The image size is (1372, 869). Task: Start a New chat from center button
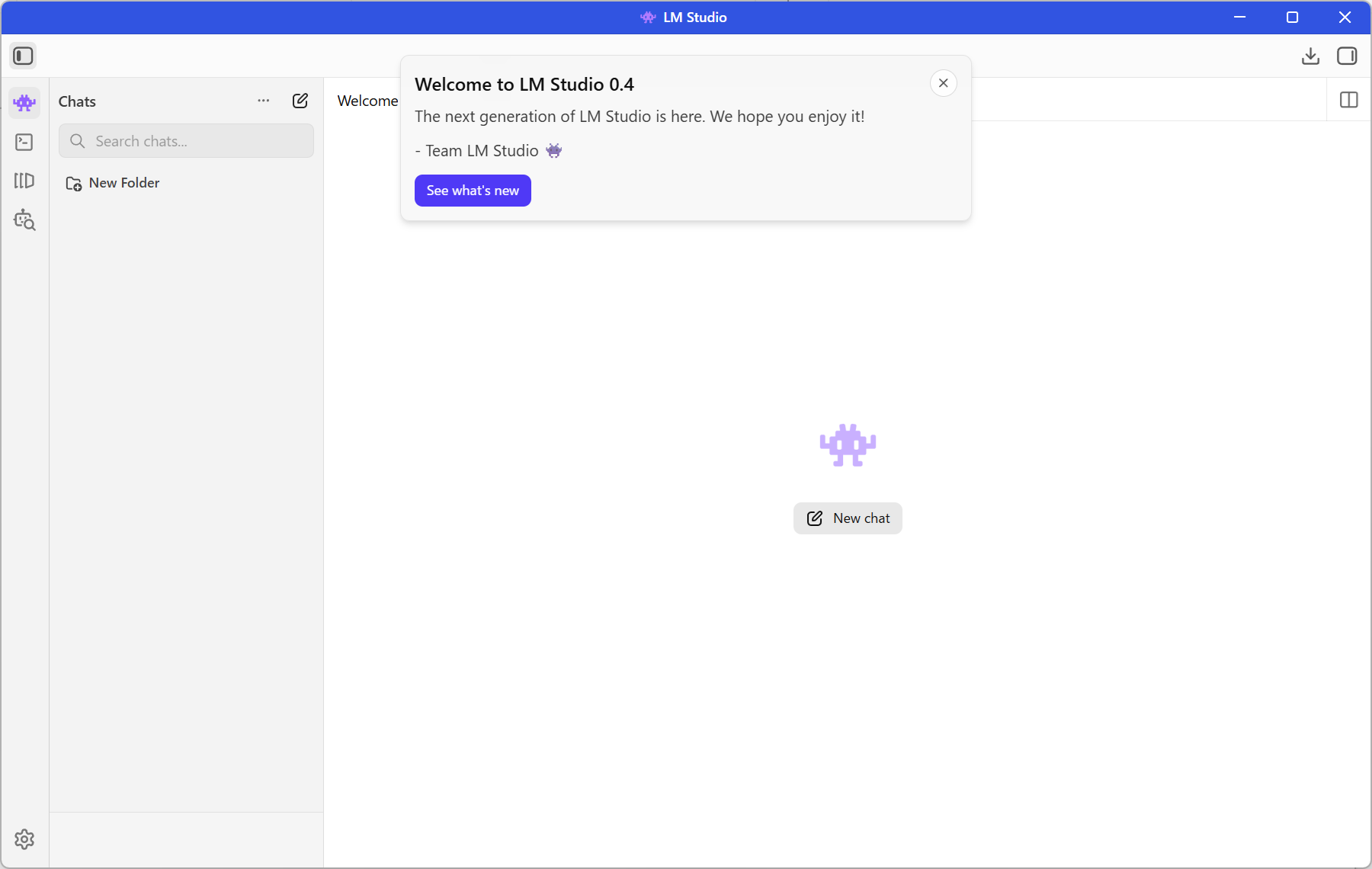(x=848, y=518)
